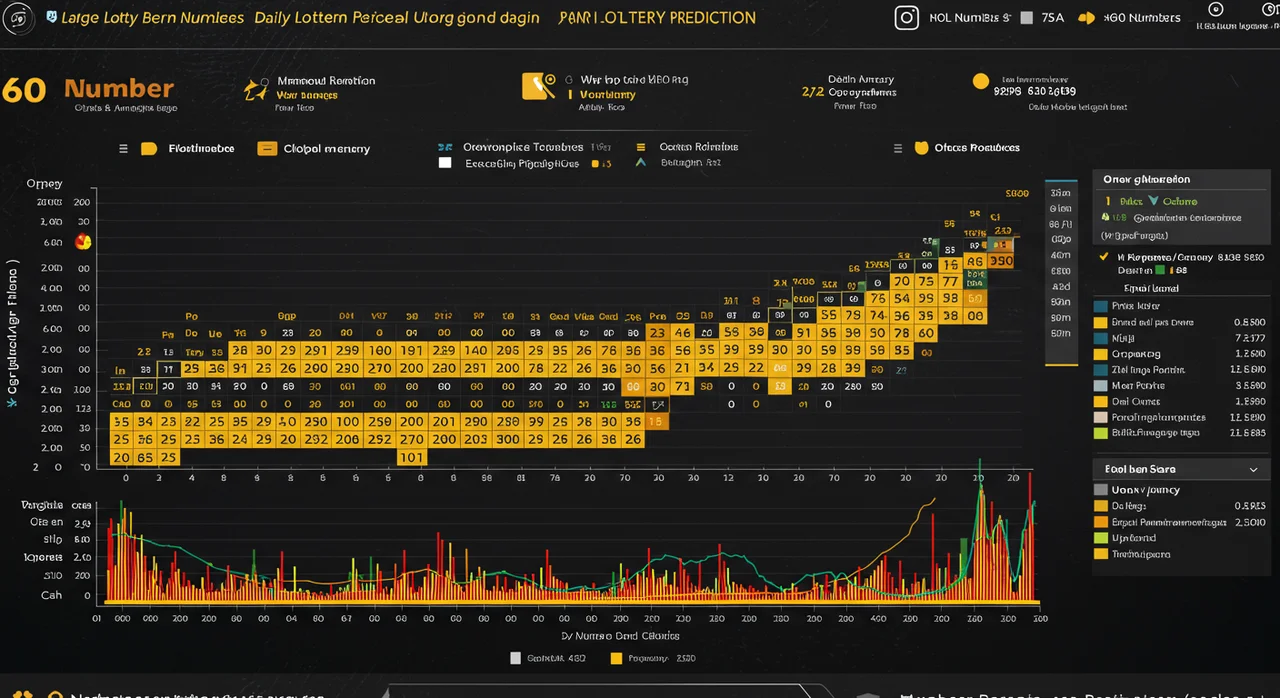Click the yellow shield icon beside 'Ofocrs Rooubices'
The image size is (1280, 698).
click(922, 148)
